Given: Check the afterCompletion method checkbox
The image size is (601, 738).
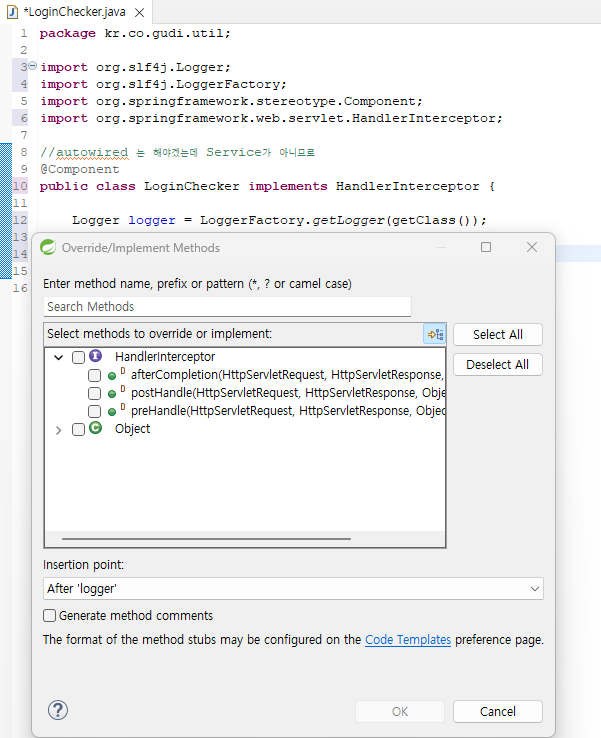Looking at the screenshot, I should (95, 375).
